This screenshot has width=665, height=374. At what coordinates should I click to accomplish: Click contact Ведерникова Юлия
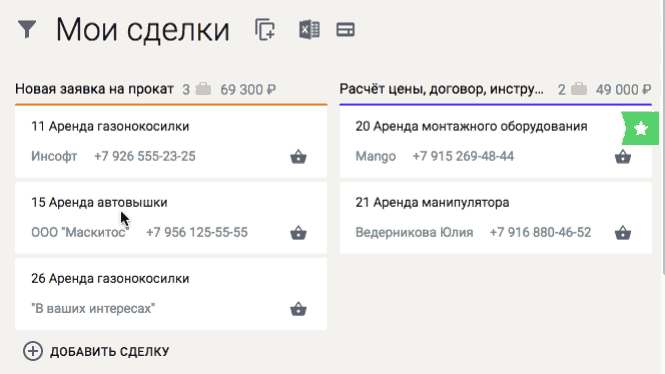(x=414, y=232)
